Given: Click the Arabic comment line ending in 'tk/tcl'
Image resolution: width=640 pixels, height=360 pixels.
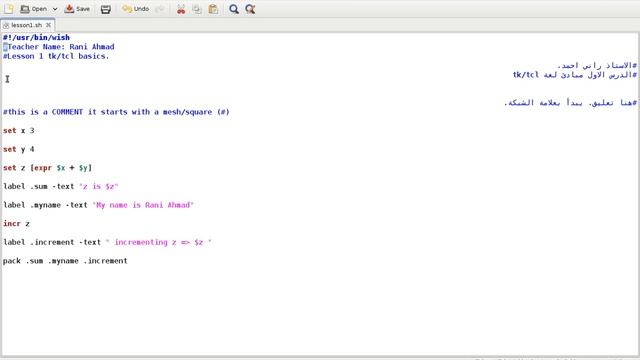Looking at the screenshot, I should coord(575,75).
